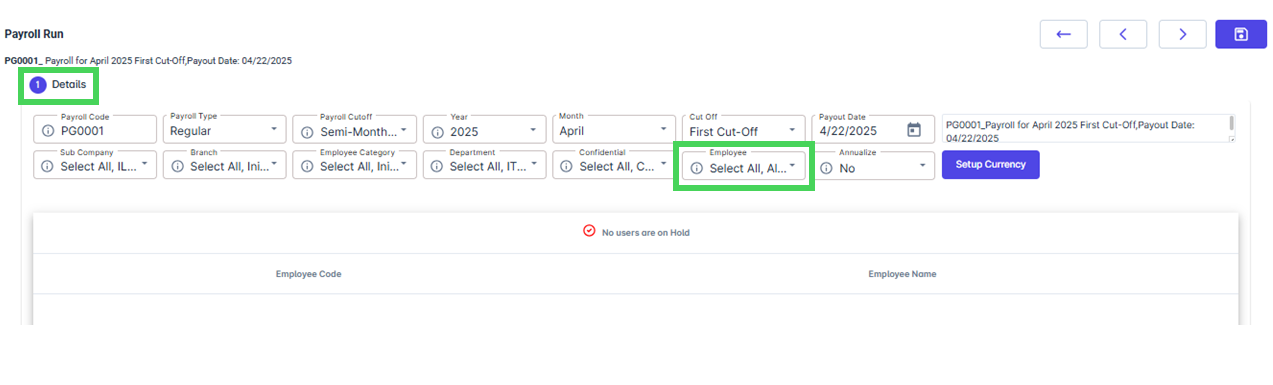1273x385 pixels.
Task: Select the Details step tab
Action: [x=58, y=85]
